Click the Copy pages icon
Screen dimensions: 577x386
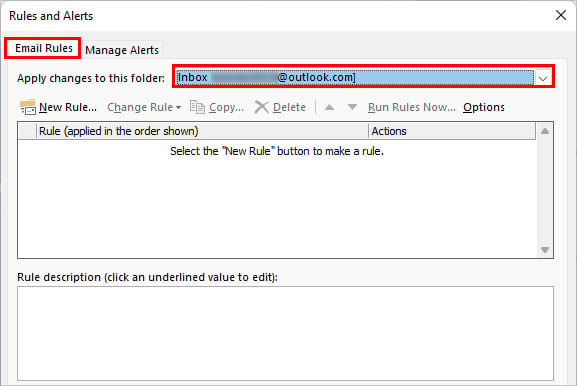pyautogui.click(x=197, y=107)
